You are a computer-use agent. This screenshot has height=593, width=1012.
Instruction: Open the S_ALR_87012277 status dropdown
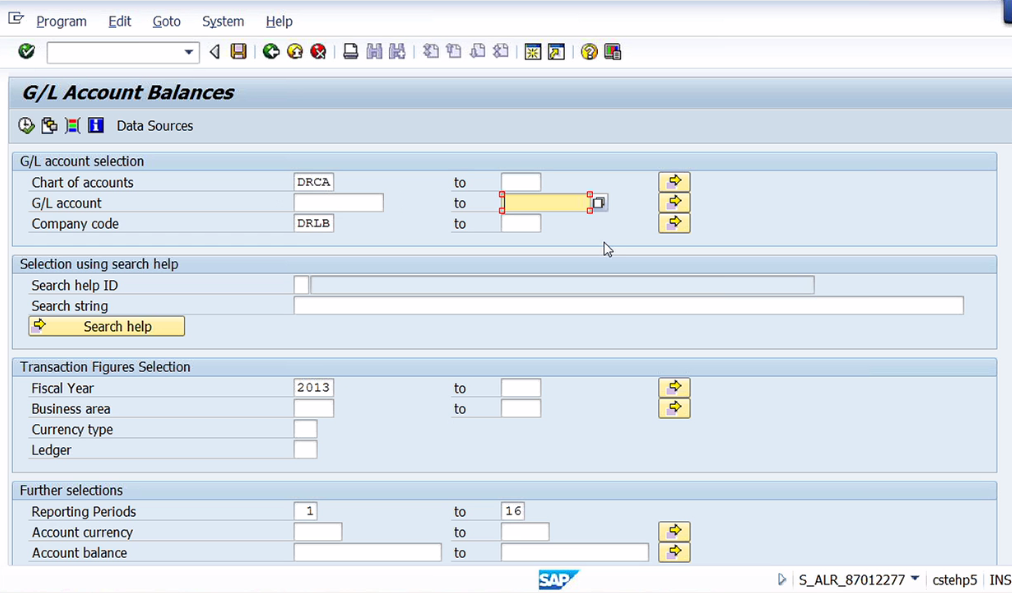point(915,579)
